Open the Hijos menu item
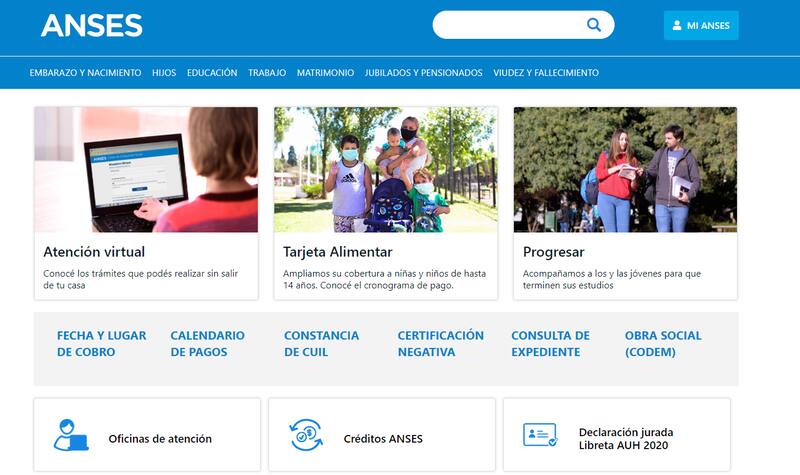Viewport: 800px width, 475px height. pyautogui.click(x=164, y=73)
